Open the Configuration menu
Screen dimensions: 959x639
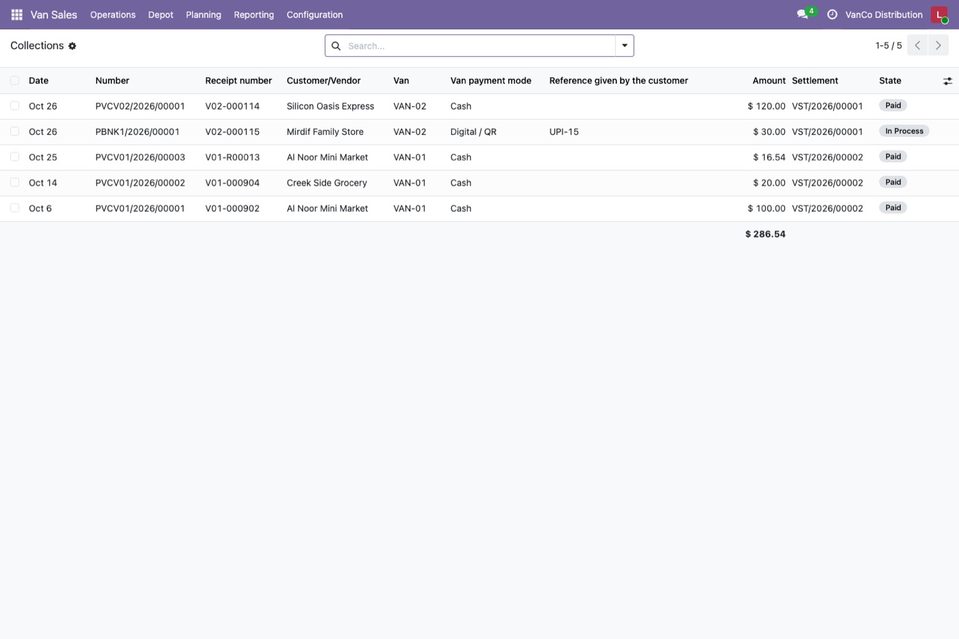point(315,15)
